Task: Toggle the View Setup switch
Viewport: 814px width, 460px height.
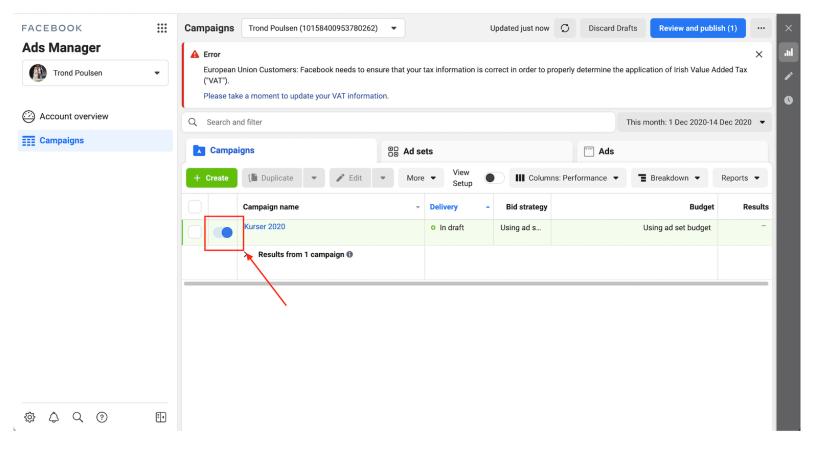Action: pos(493,178)
